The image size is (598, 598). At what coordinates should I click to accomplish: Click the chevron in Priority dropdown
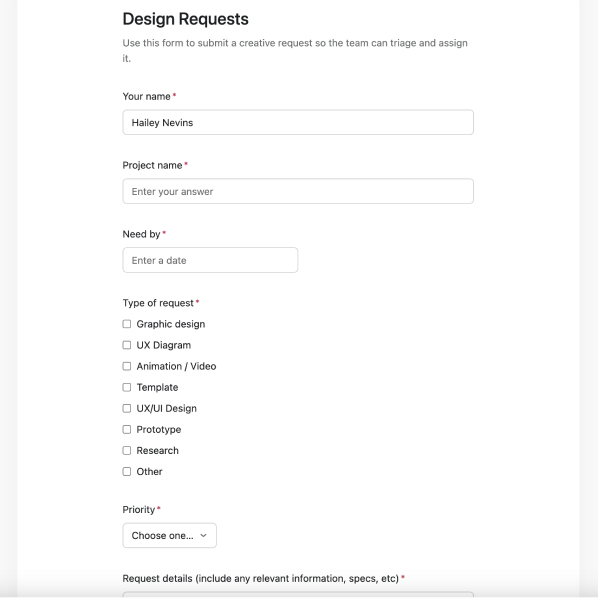(203, 535)
